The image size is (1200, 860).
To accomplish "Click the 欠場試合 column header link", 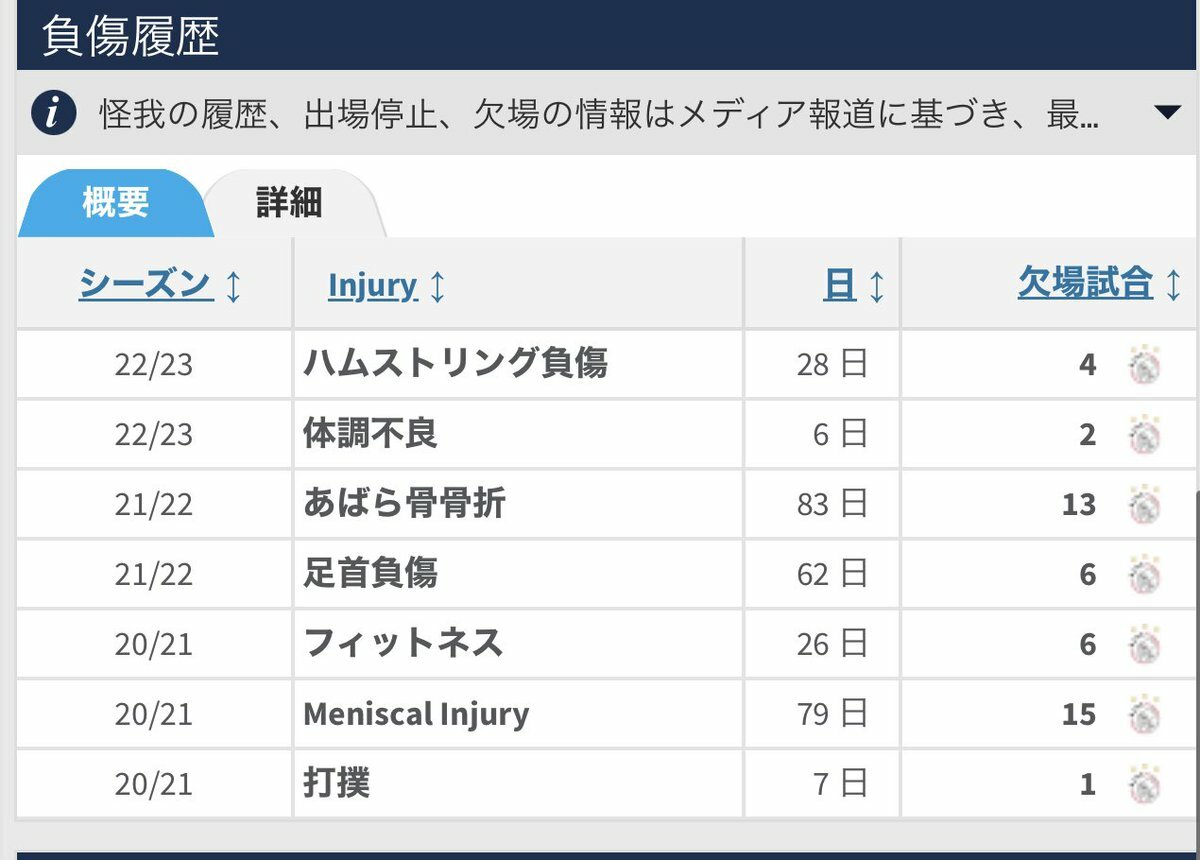I will click(x=1085, y=284).
